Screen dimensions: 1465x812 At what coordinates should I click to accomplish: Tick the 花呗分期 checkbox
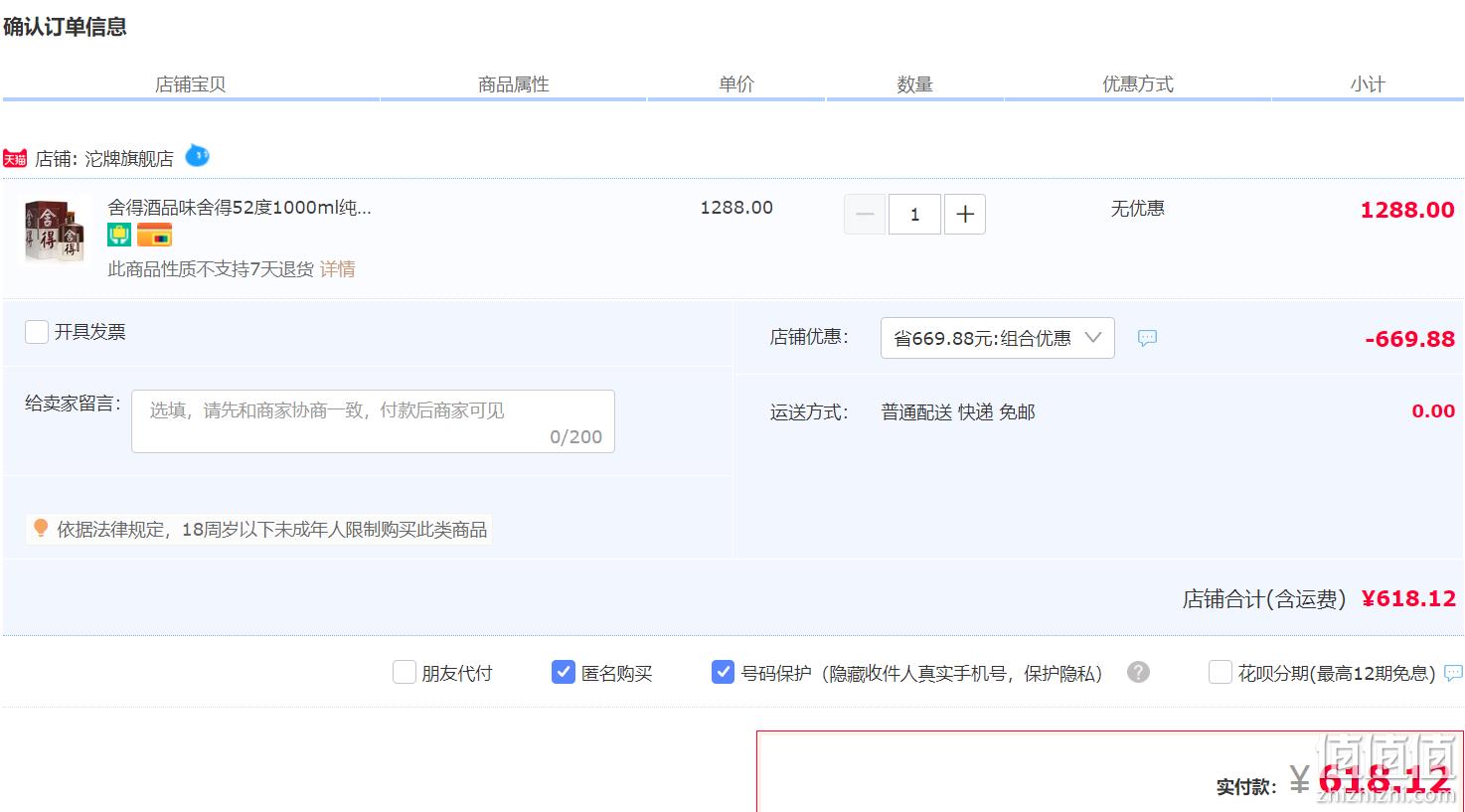1221,673
